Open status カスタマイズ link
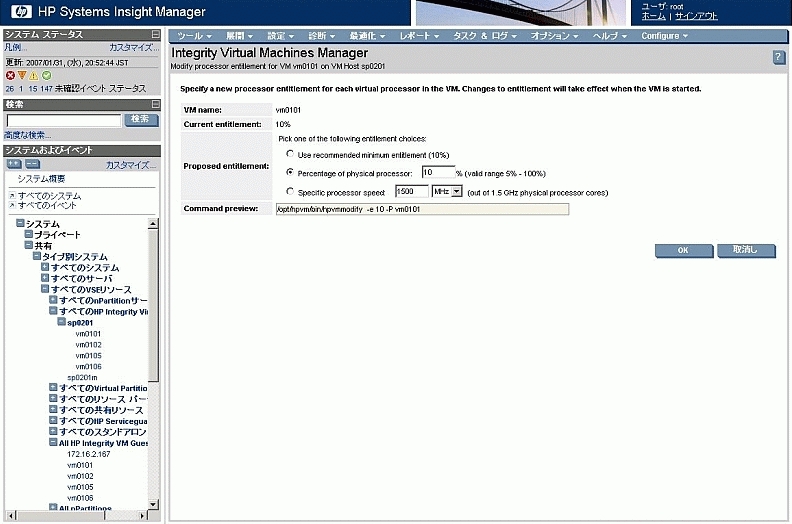 point(134,47)
